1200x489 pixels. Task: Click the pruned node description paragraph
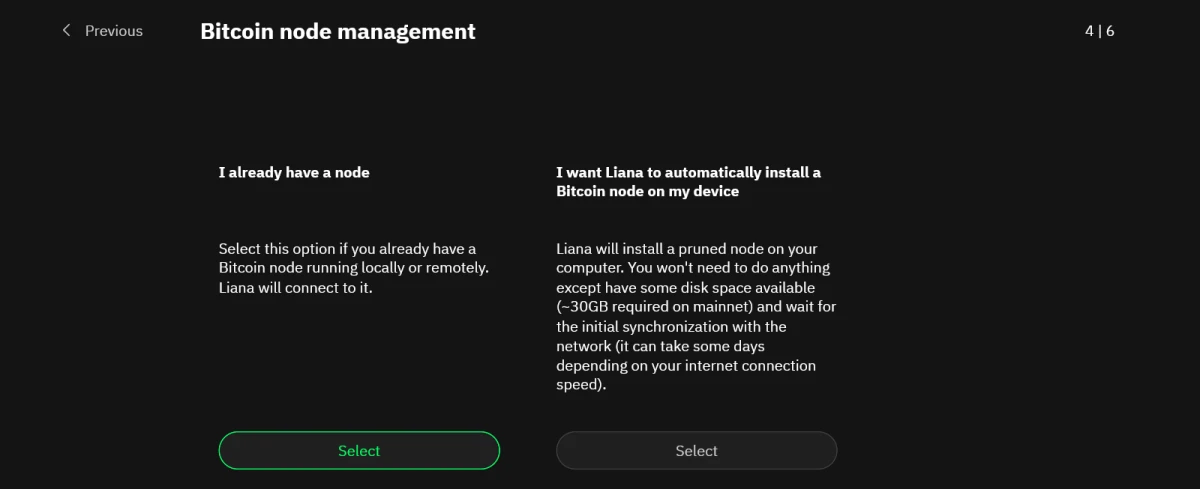point(696,316)
